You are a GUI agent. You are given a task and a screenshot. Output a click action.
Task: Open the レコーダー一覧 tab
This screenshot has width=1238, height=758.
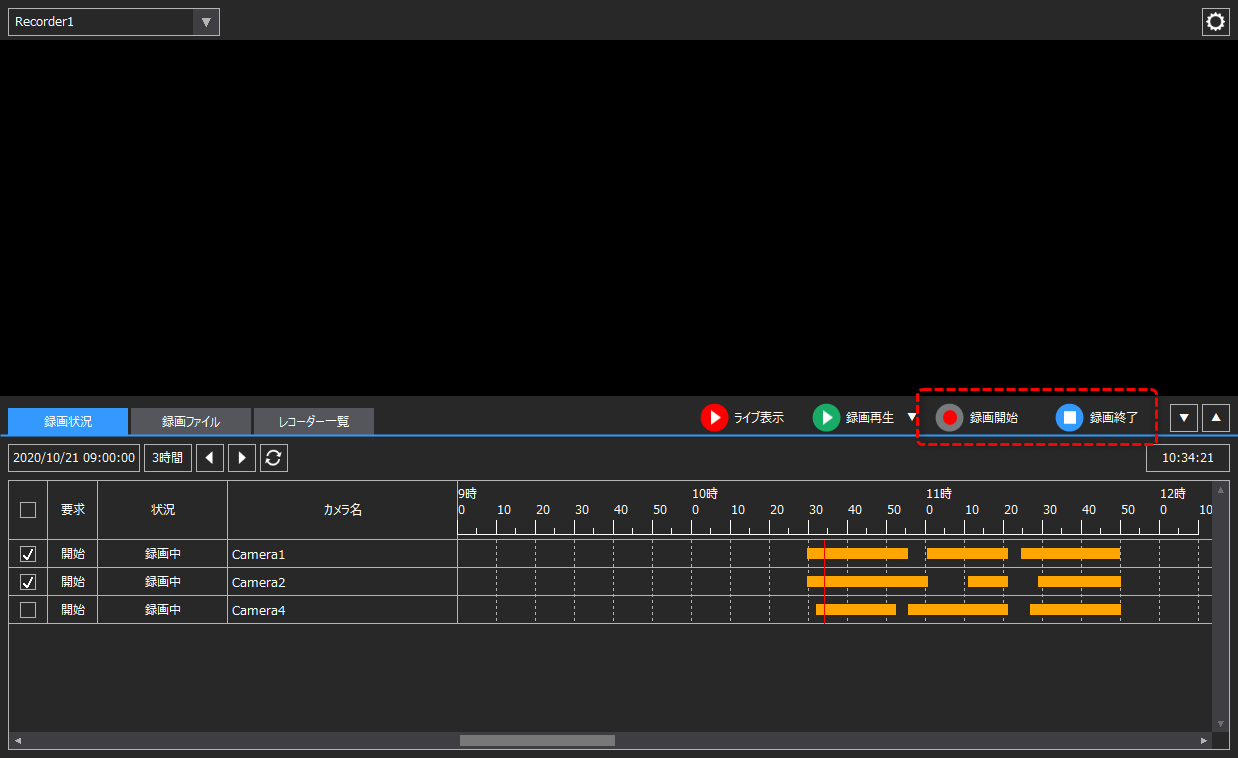(313, 421)
